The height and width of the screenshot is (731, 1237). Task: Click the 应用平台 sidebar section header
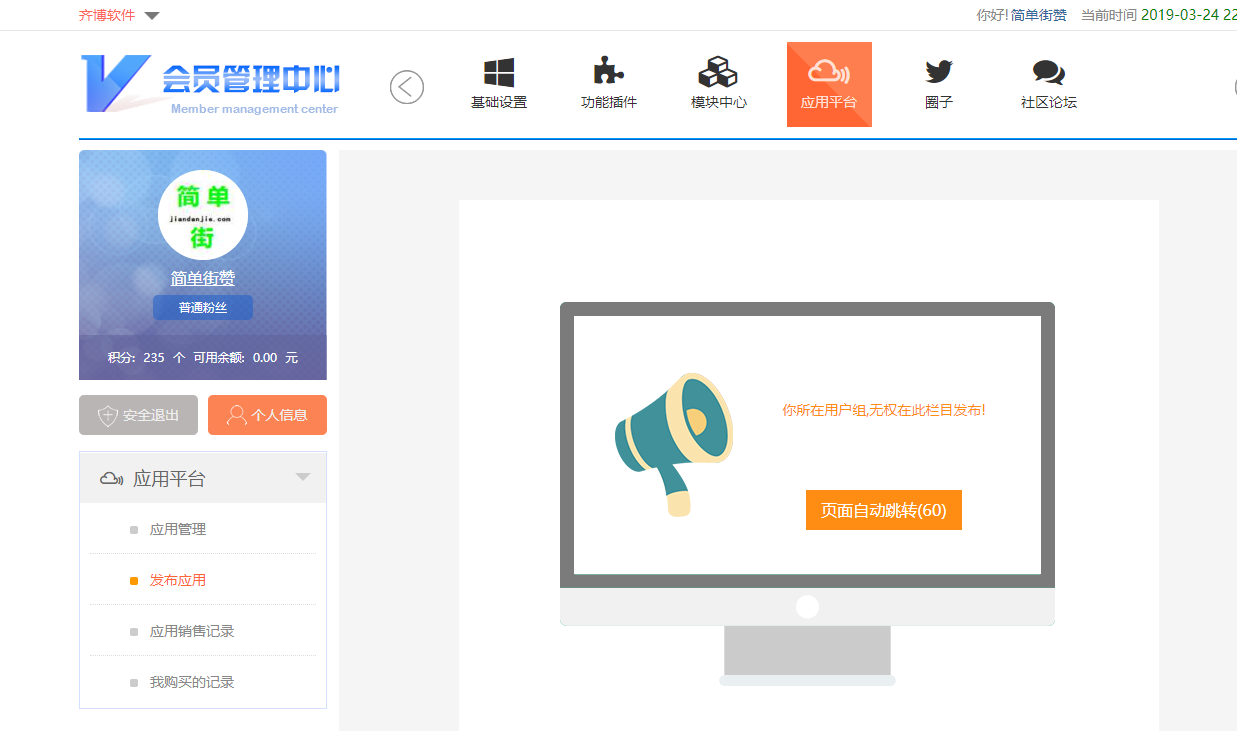point(169,479)
